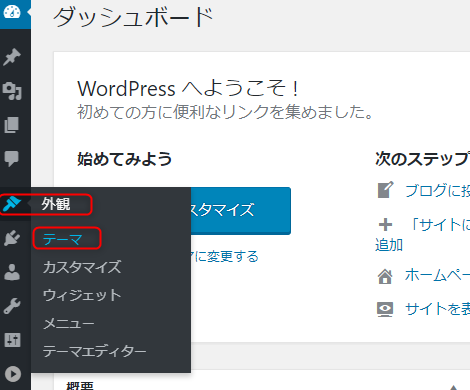Image resolution: width=470 pixels, height=390 pixels.
Task: Open Posts via the pushpin icon
Action: pos(12,57)
